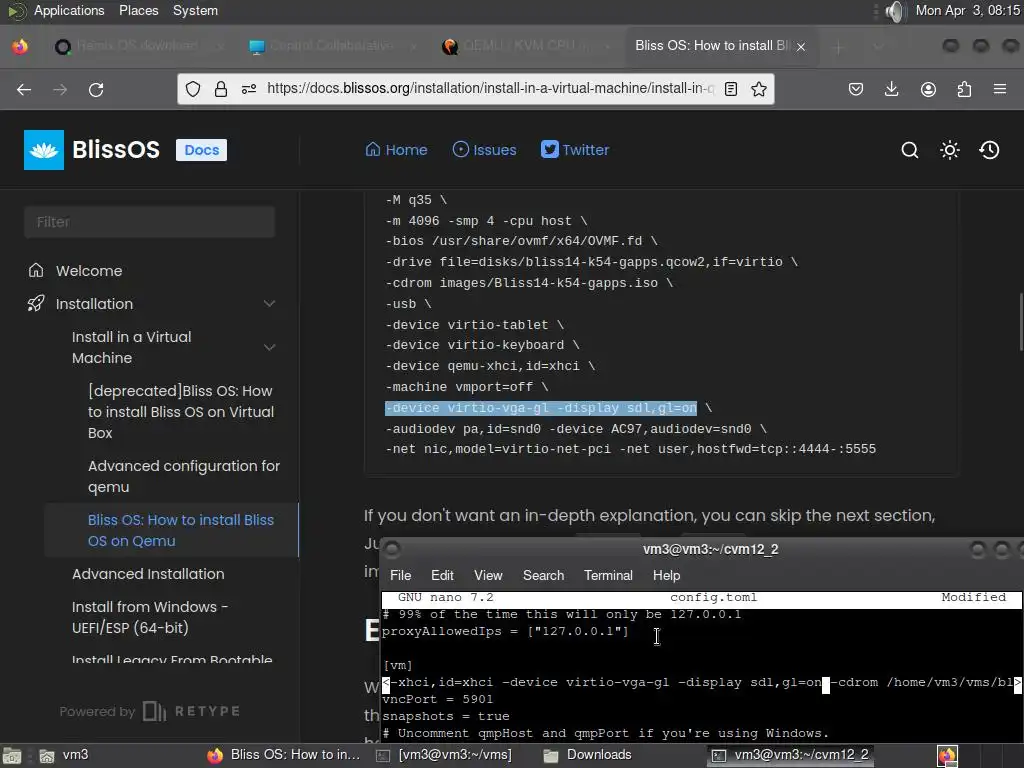Click the date and time clock
The image size is (1024, 768).
pos(967,10)
